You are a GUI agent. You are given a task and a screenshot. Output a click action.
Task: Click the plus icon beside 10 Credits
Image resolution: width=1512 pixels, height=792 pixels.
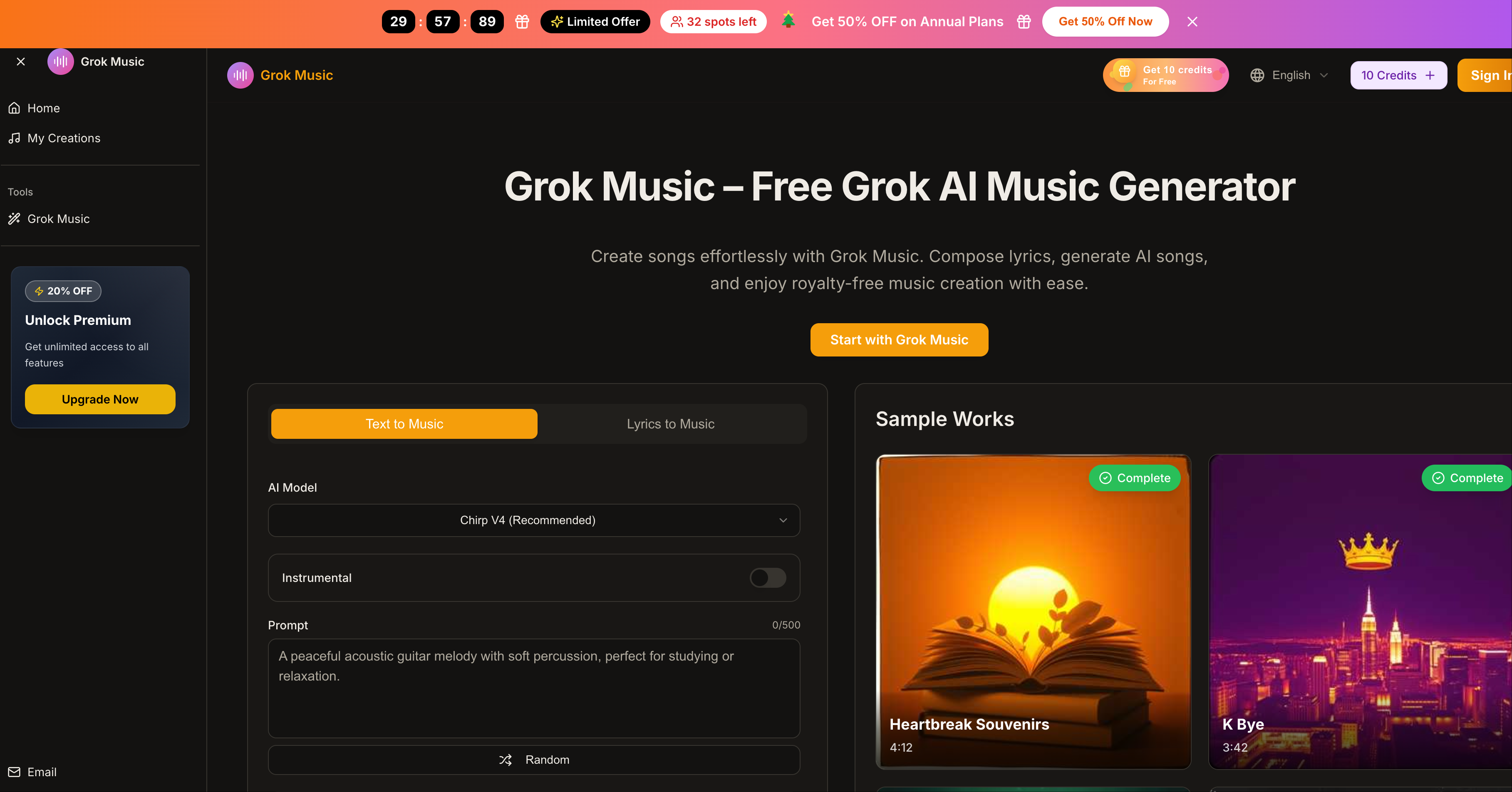[1430, 75]
